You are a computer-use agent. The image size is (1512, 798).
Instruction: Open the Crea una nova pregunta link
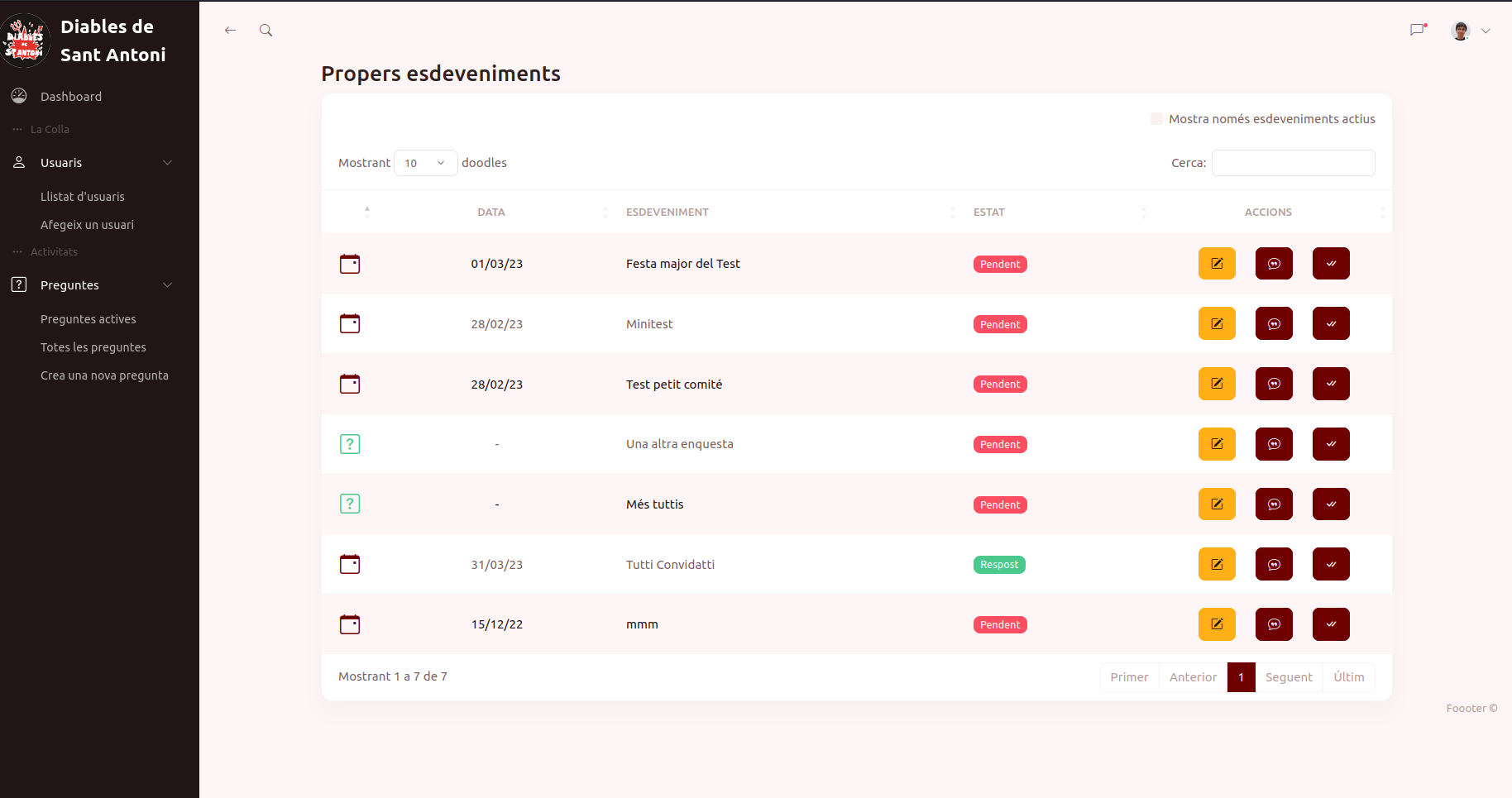point(104,375)
